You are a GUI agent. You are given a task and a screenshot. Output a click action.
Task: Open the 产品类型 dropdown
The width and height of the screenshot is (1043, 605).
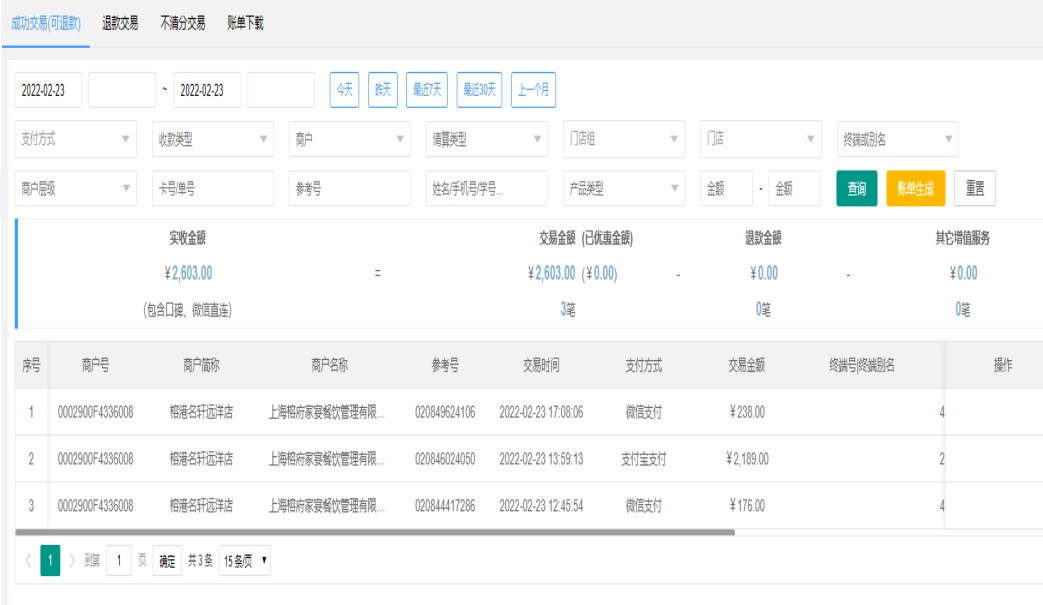[x=622, y=188]
